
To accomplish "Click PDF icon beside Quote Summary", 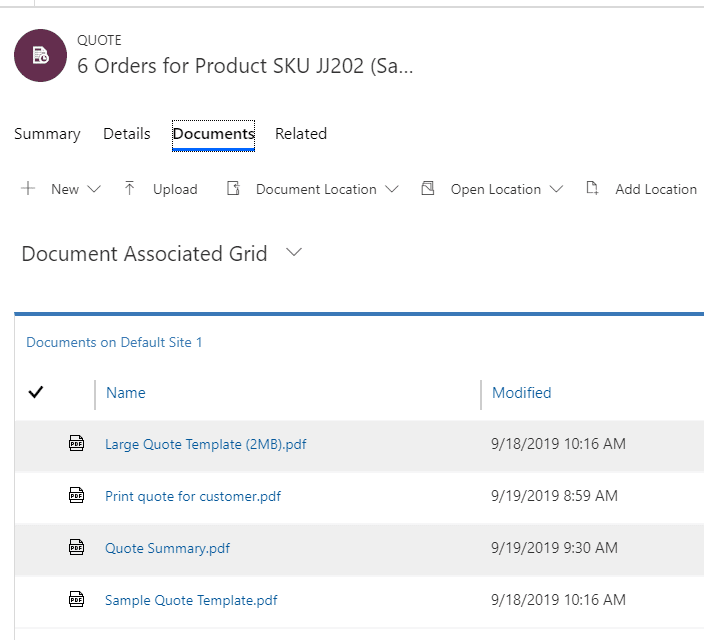I will (x=76, y=548).
